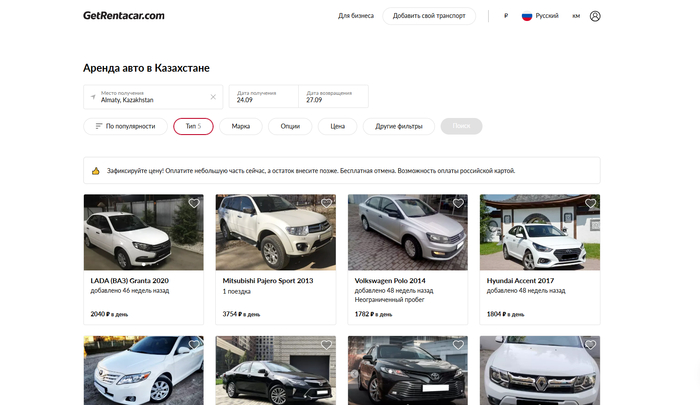Open the Тип filter
The width and height of the screenshot is (700, 405).
(x=193, y=126)
